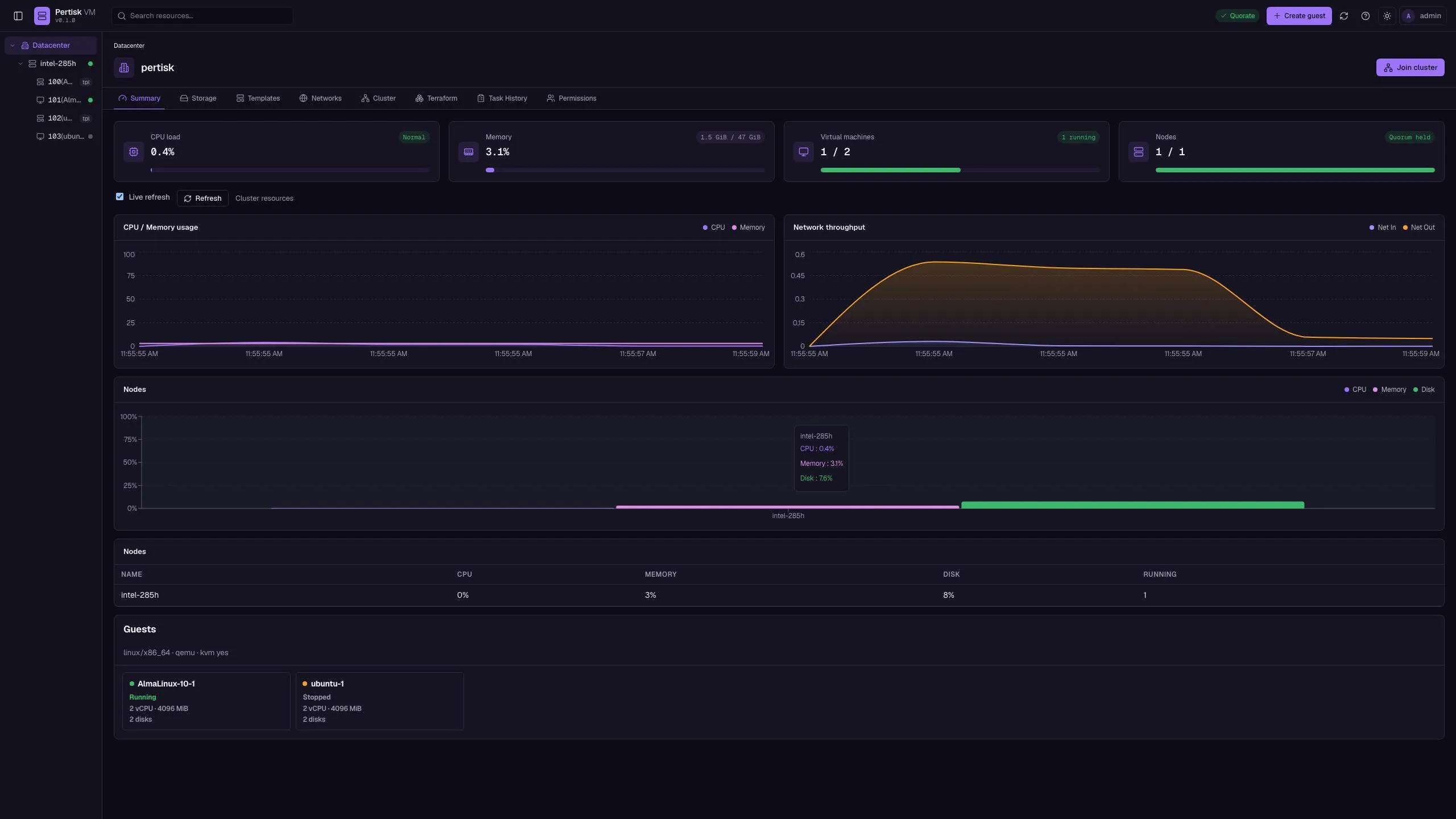Select guest 103(ubun... in the tree
The height and width of the screenshot is (819, 1456).
[x=64, y=136]
